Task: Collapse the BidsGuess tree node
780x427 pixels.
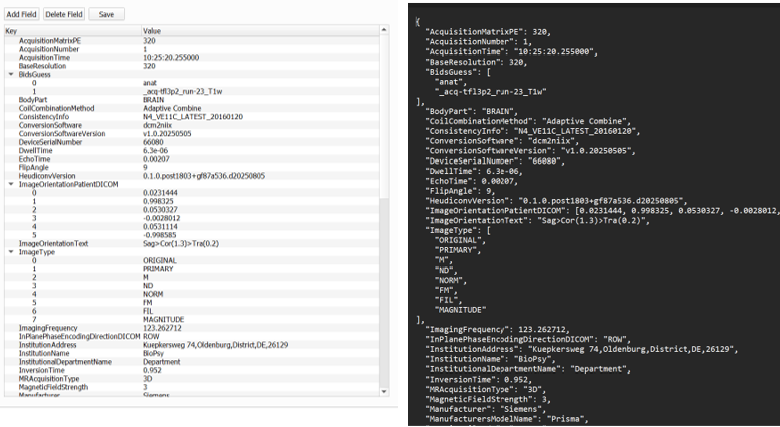Action: point(11,74)
